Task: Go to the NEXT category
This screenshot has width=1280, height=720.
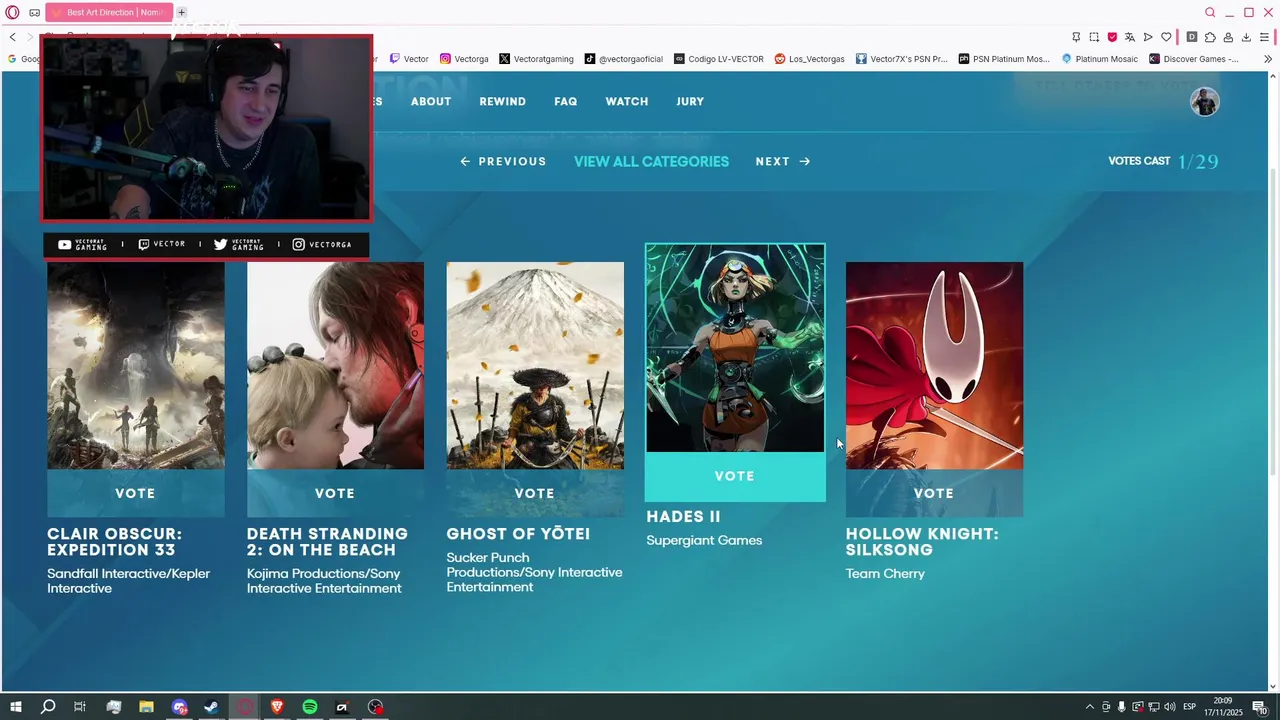Action: pos(783,162)
